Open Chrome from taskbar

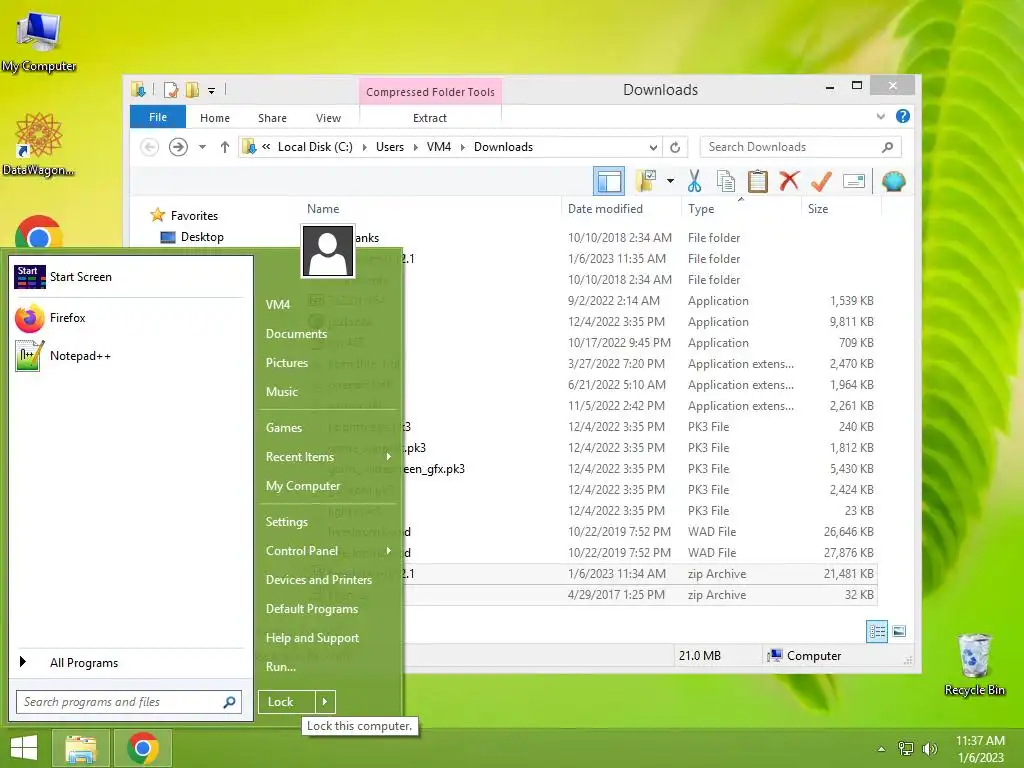[x=143, y=748]
